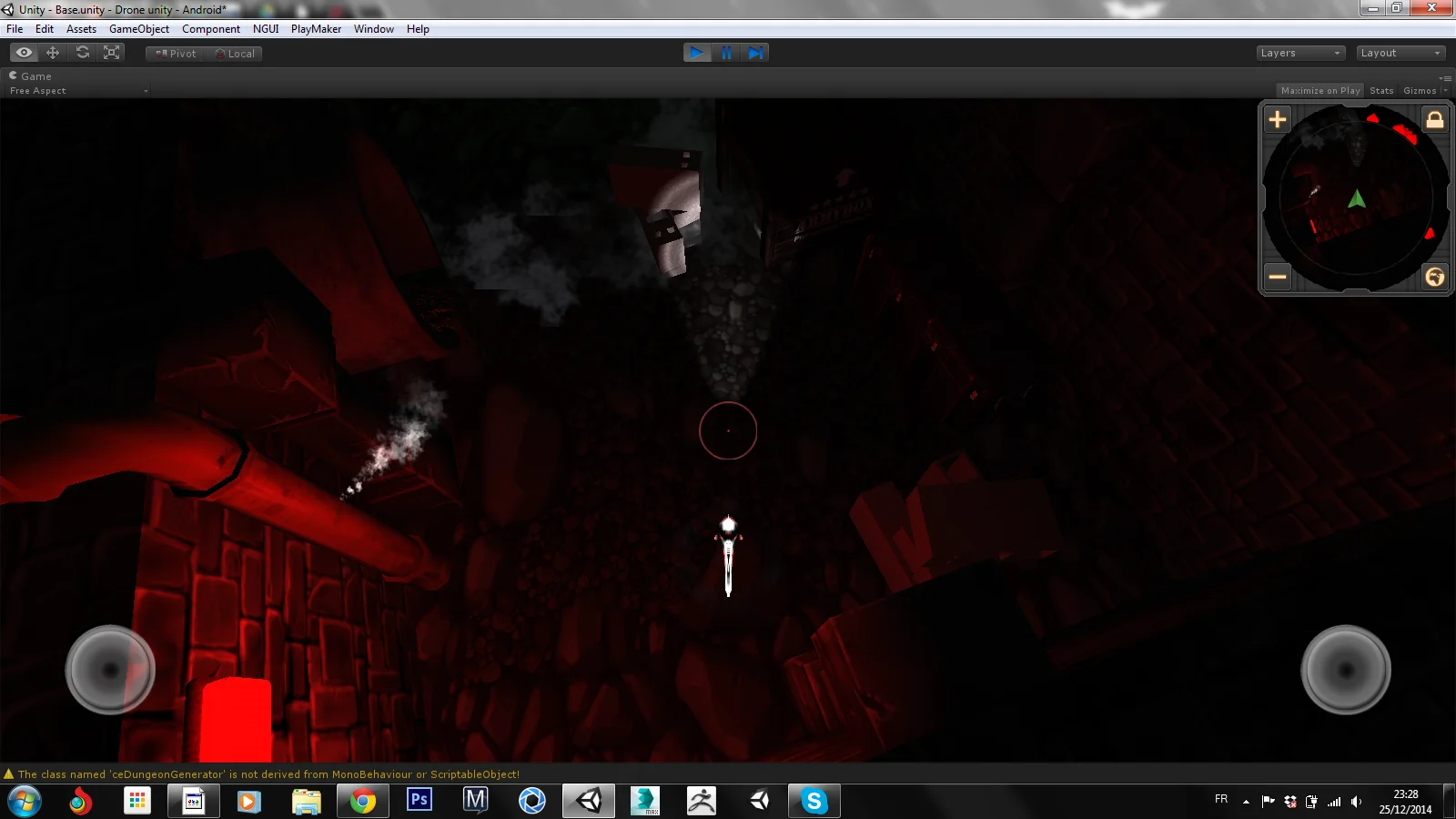Image resolution: width=1456 pixels, height=819 pixels.
Task: Select the Move transform tool
Action: 53,53
